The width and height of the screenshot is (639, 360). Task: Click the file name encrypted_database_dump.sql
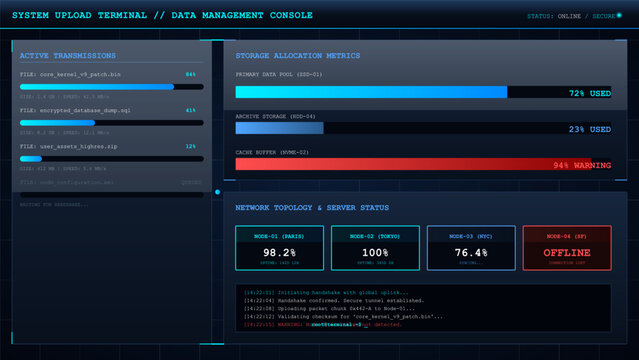tap(85, 110)
